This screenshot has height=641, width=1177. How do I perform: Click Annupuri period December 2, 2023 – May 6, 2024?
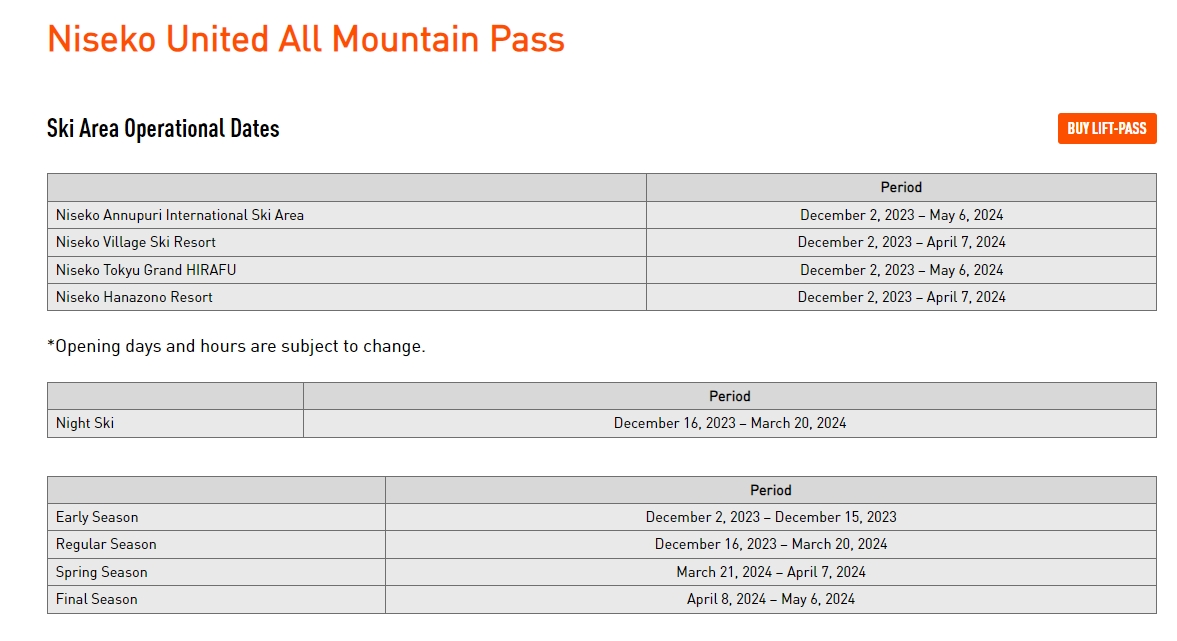902,215
